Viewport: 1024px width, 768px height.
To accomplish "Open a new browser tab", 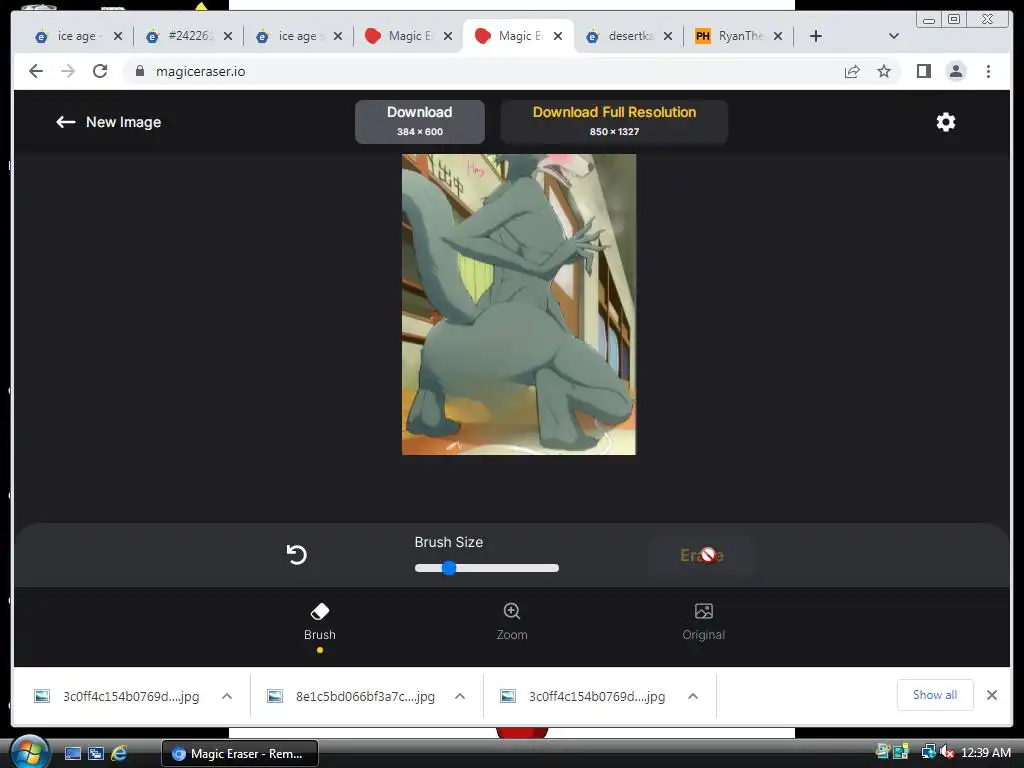I will point(816,36).
